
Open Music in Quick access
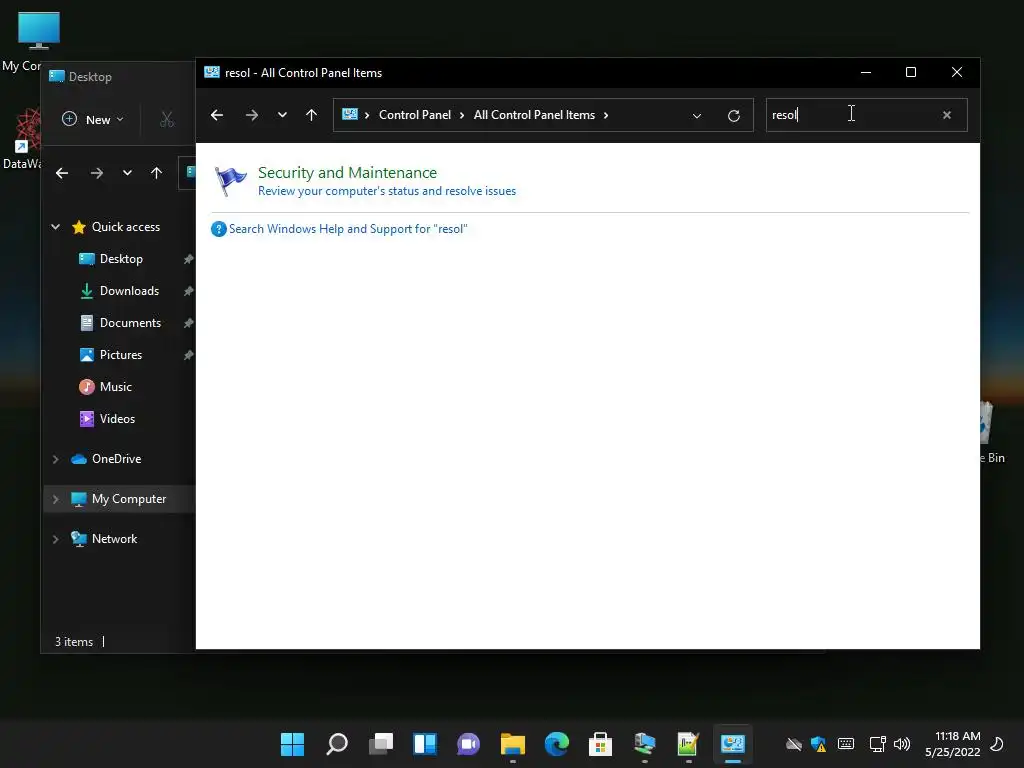tap(116, 387)
